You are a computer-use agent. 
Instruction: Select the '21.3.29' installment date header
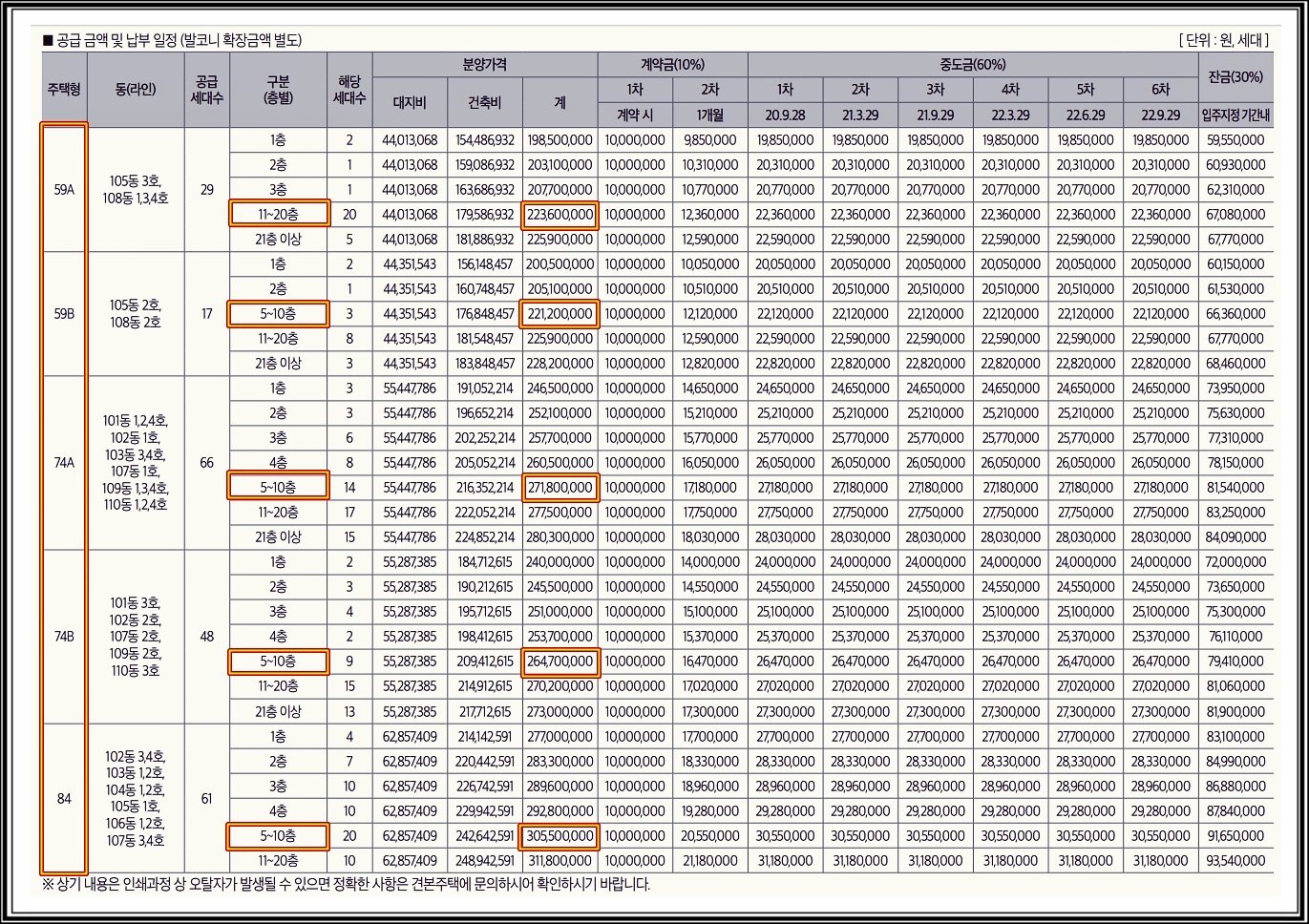point(860,115)
